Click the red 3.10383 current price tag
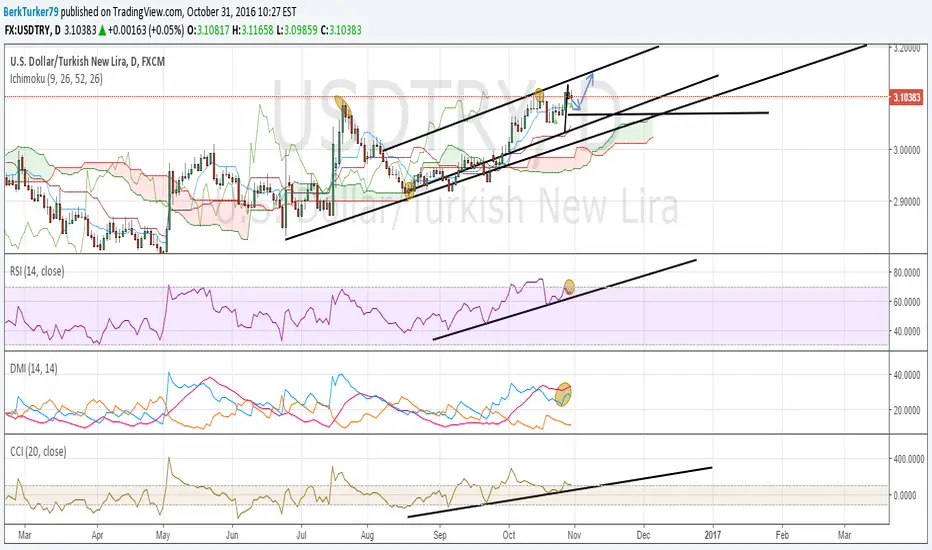 [x=906, y=97]
